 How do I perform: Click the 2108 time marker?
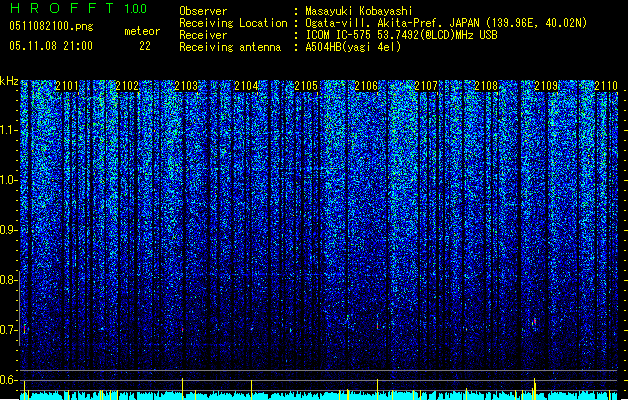(486, 86)
